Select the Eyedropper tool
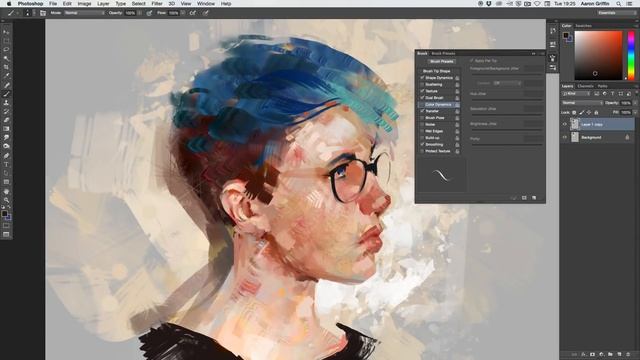The image size is (640, 360). (x=6, y=76)
